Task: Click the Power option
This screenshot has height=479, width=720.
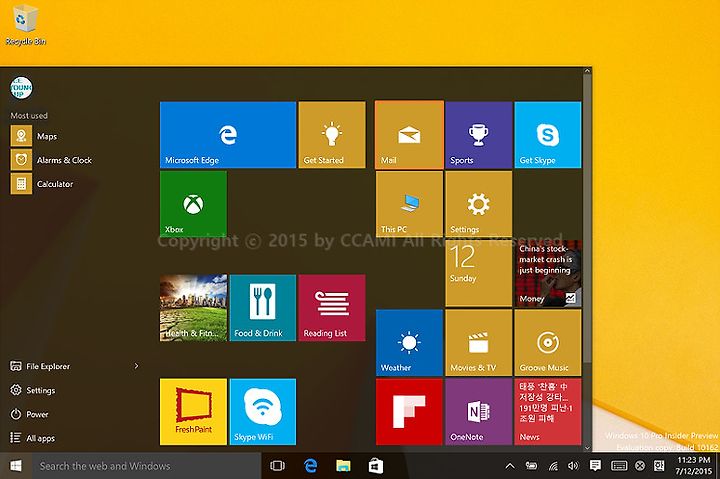Action: pos(29,414)
